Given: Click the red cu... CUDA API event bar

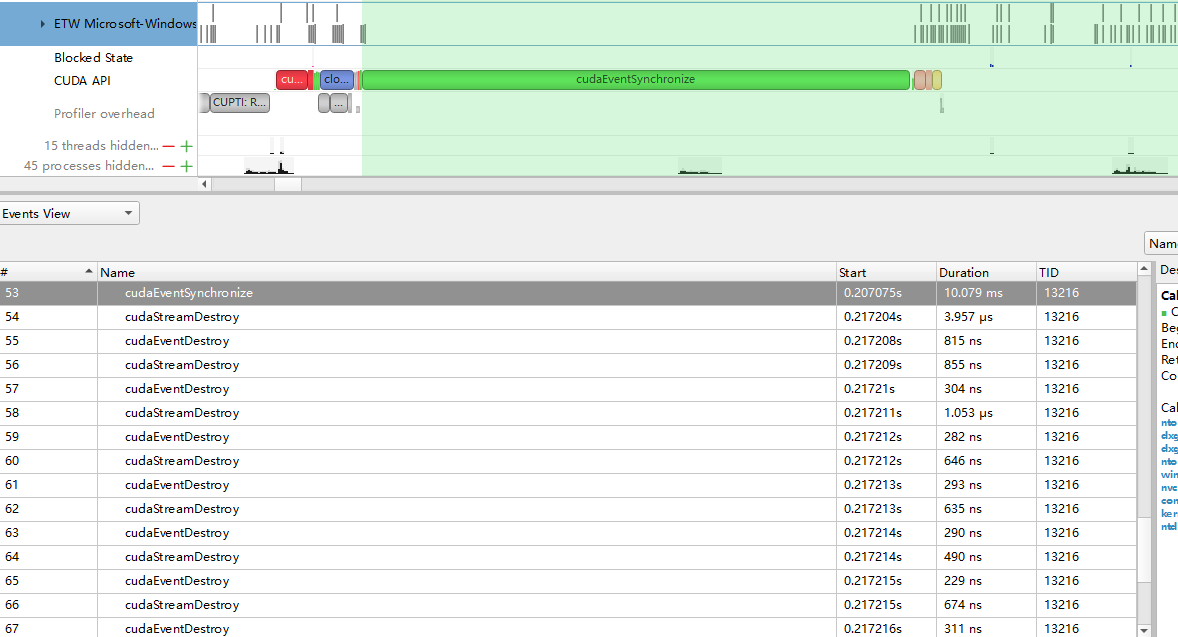Looking at the screenshot, I should 291,79.
